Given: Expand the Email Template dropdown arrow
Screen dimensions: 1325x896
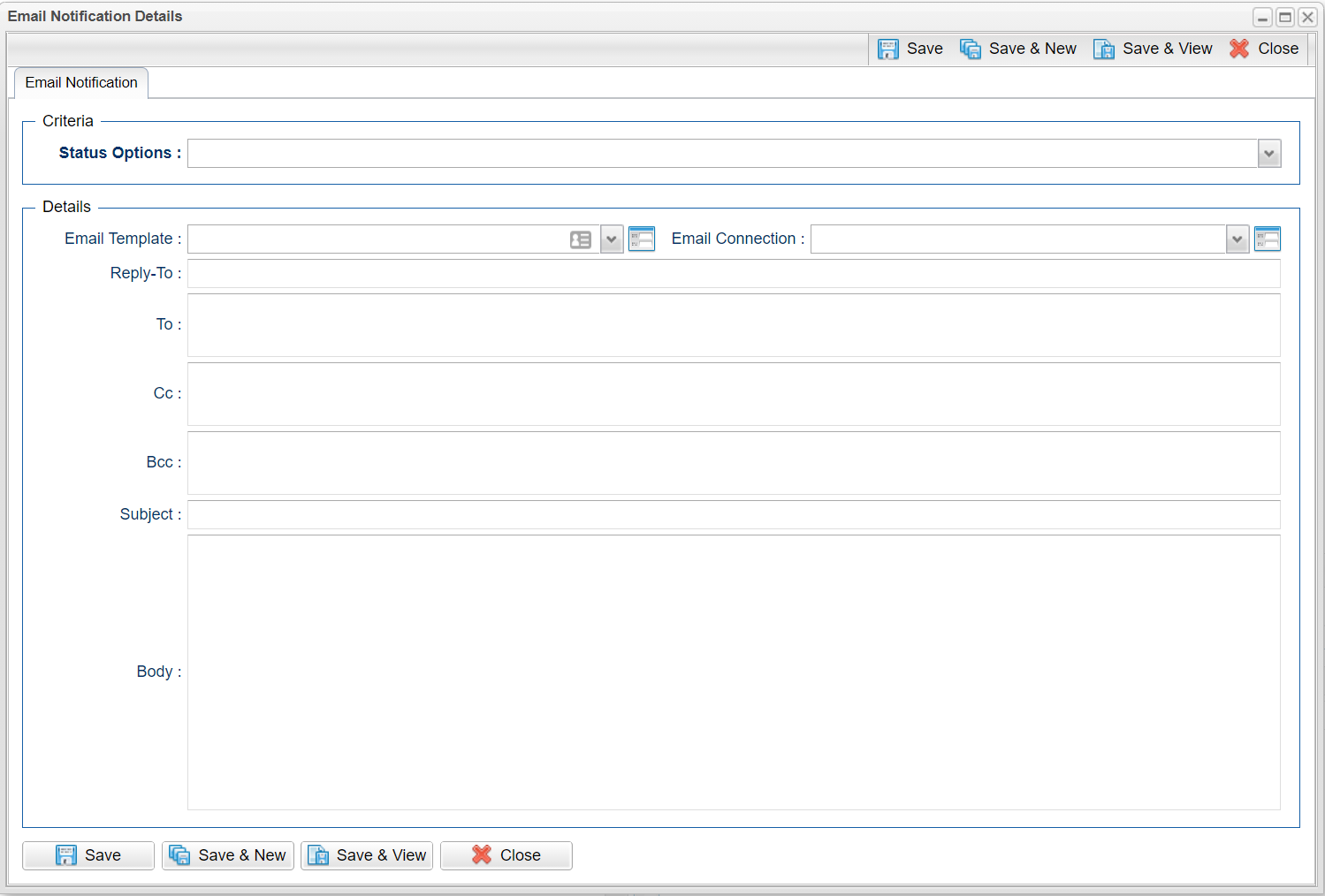Looking at the screenshot, I should point(612,239).
